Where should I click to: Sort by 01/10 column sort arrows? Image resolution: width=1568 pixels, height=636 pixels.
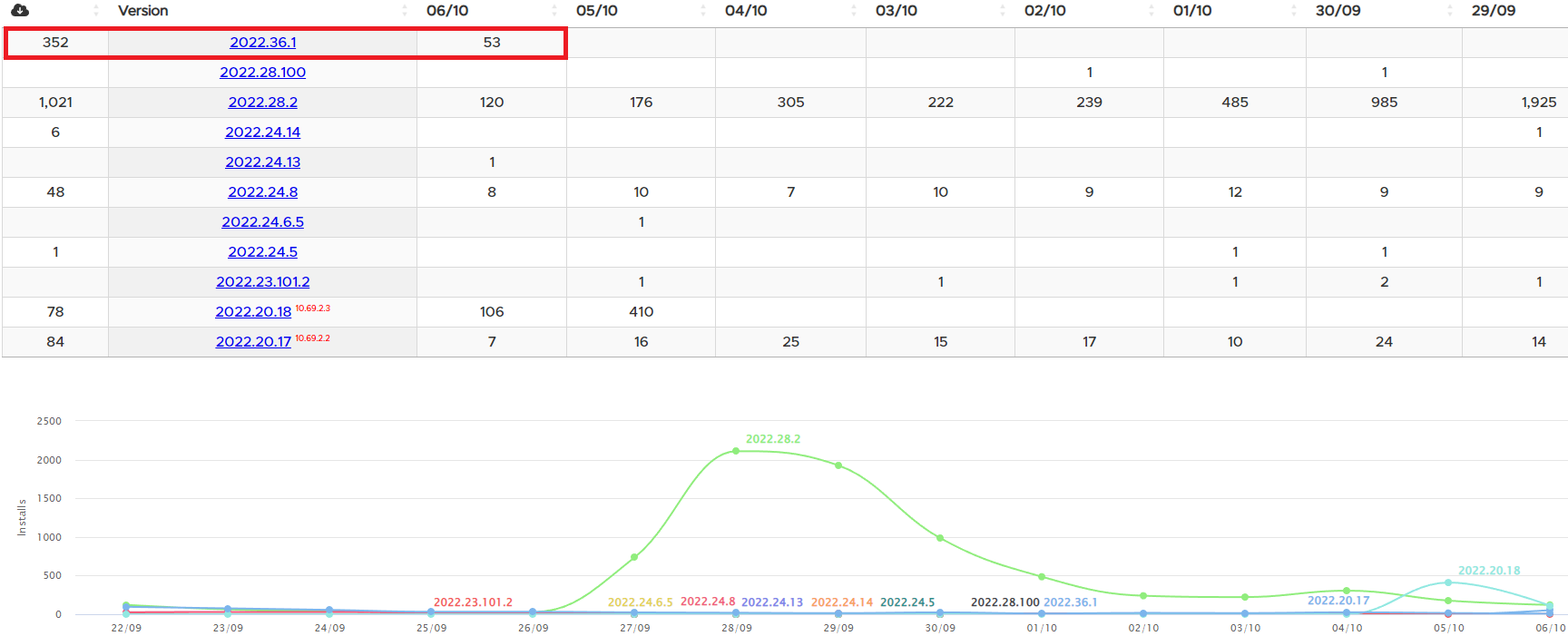pos(1294,11)
